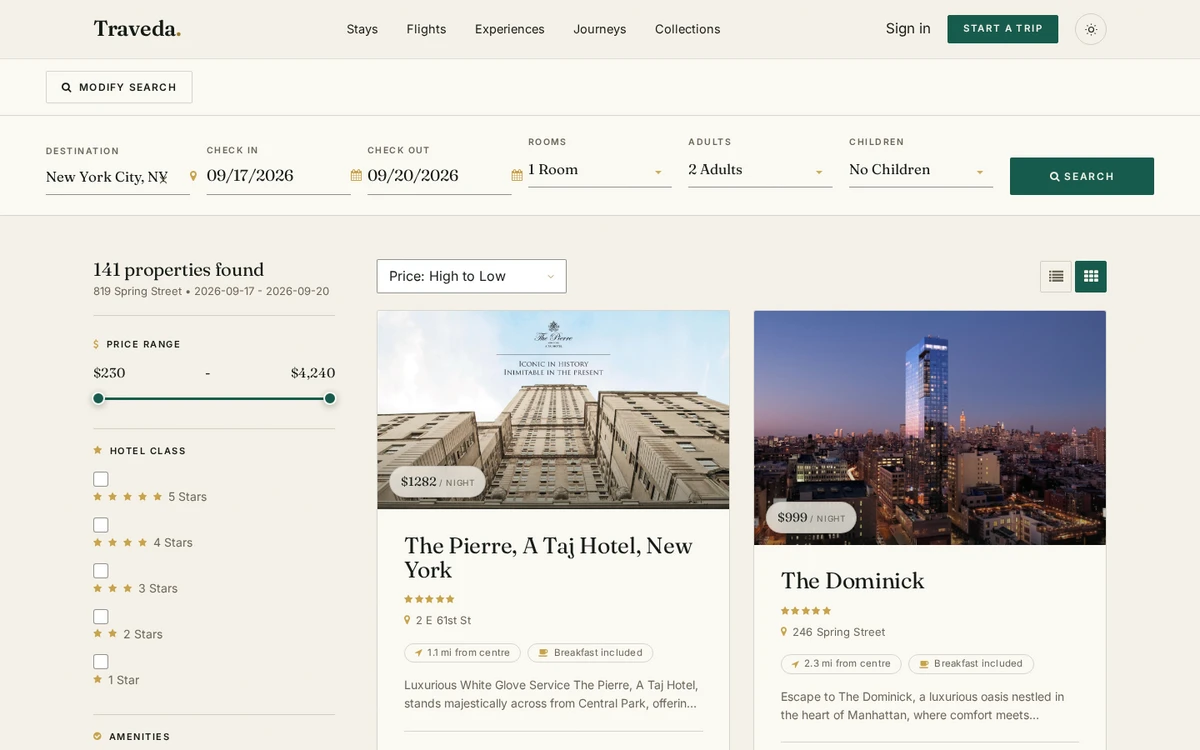Open the Collections menu
The width and height of the screenshot is (1200, 750).
tap(688, 29)
